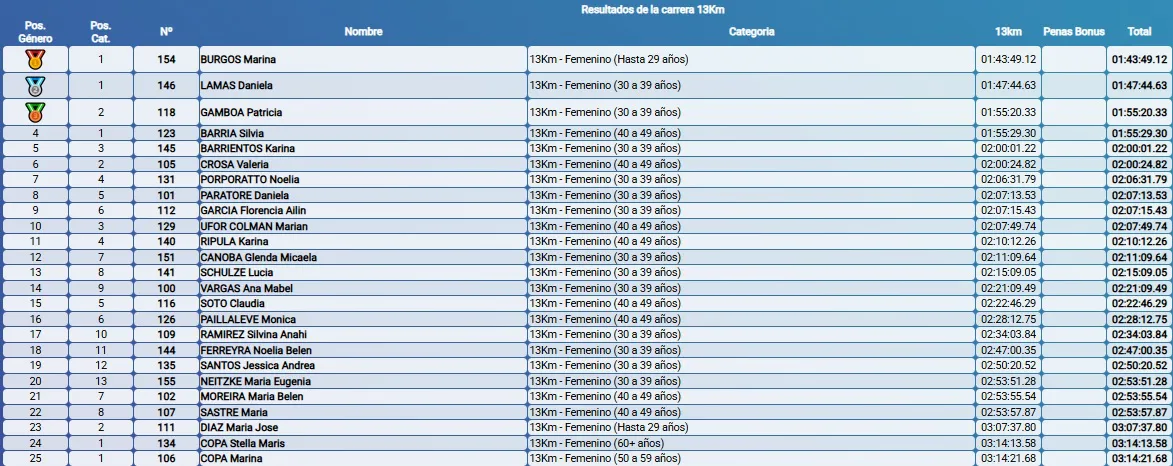1173x466 pixels.
Task: Select runner name BURGOS Marina
Action: pos(238,60)
